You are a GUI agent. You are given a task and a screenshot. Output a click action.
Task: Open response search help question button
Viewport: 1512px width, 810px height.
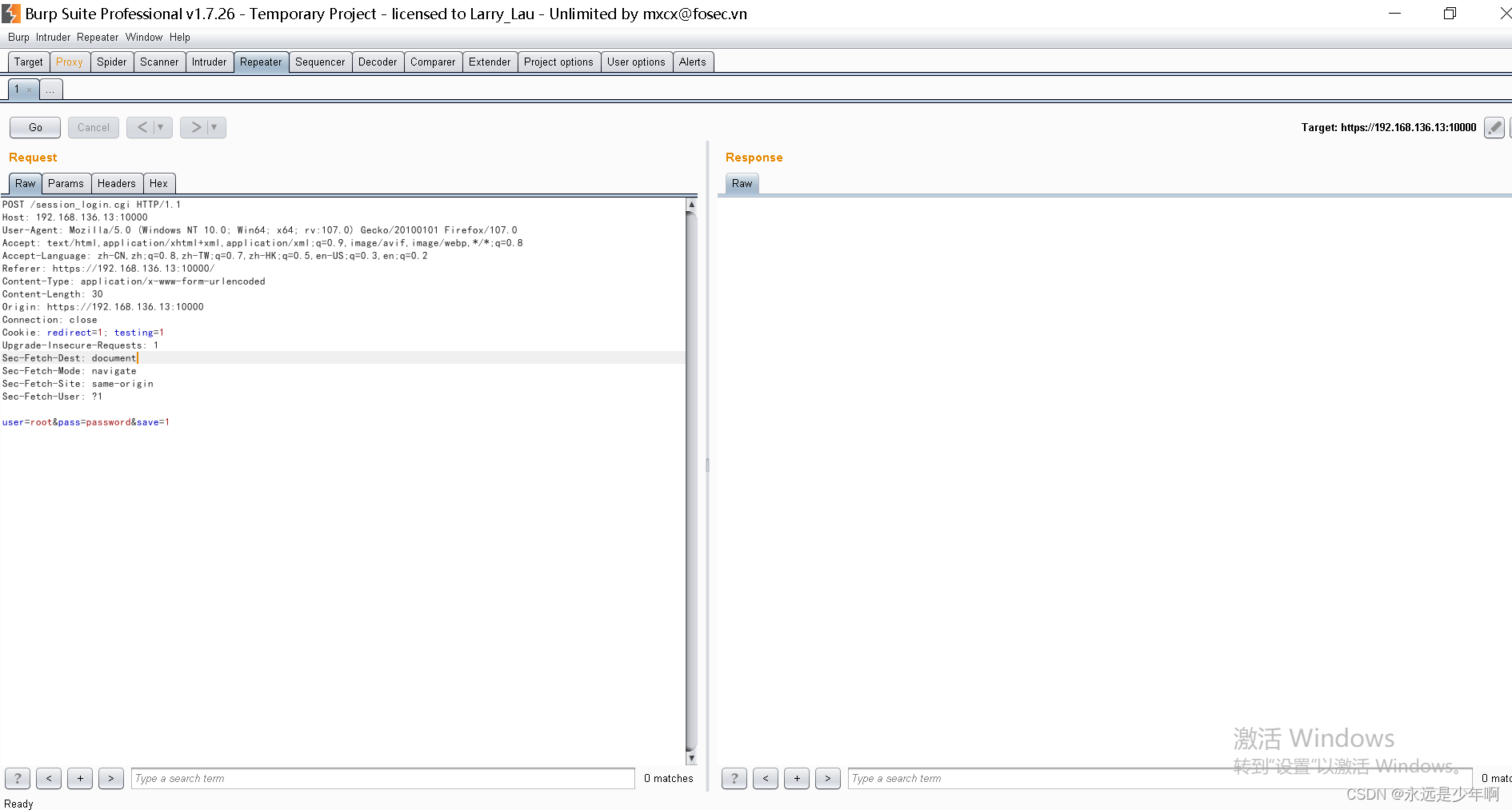coord(734,778)
